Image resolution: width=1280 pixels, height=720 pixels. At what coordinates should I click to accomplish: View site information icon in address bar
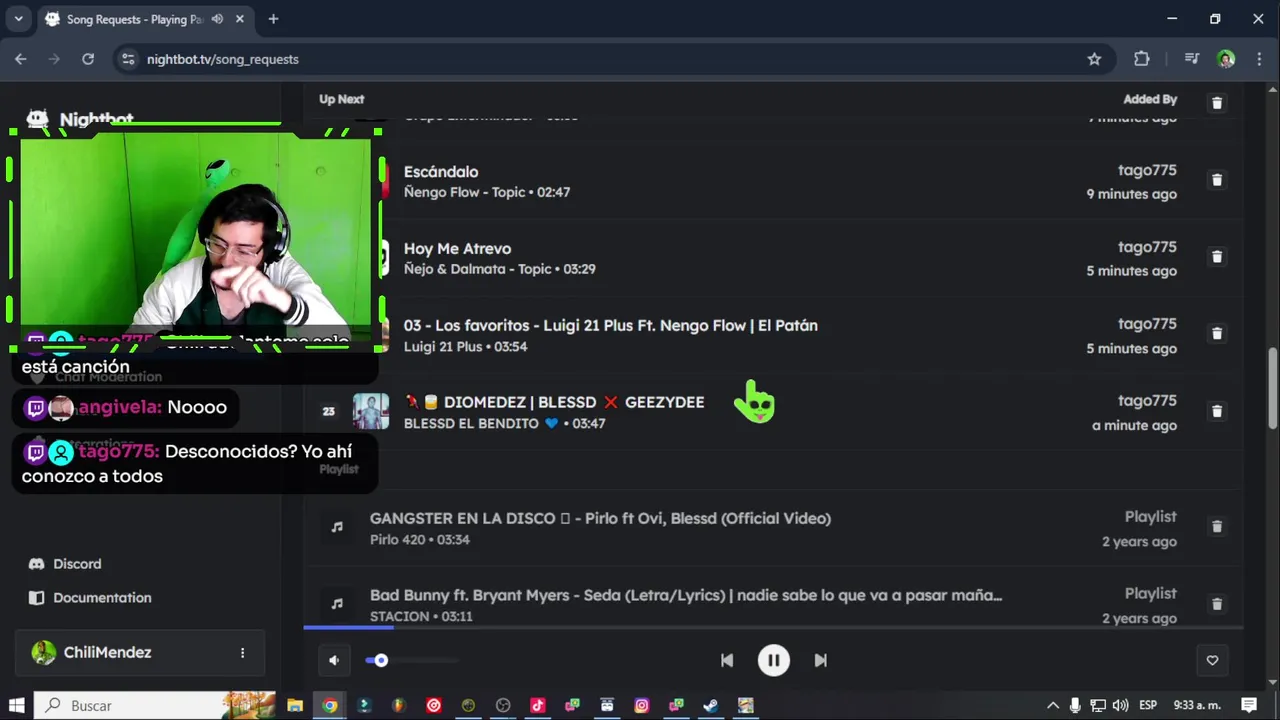coord(128,59)
